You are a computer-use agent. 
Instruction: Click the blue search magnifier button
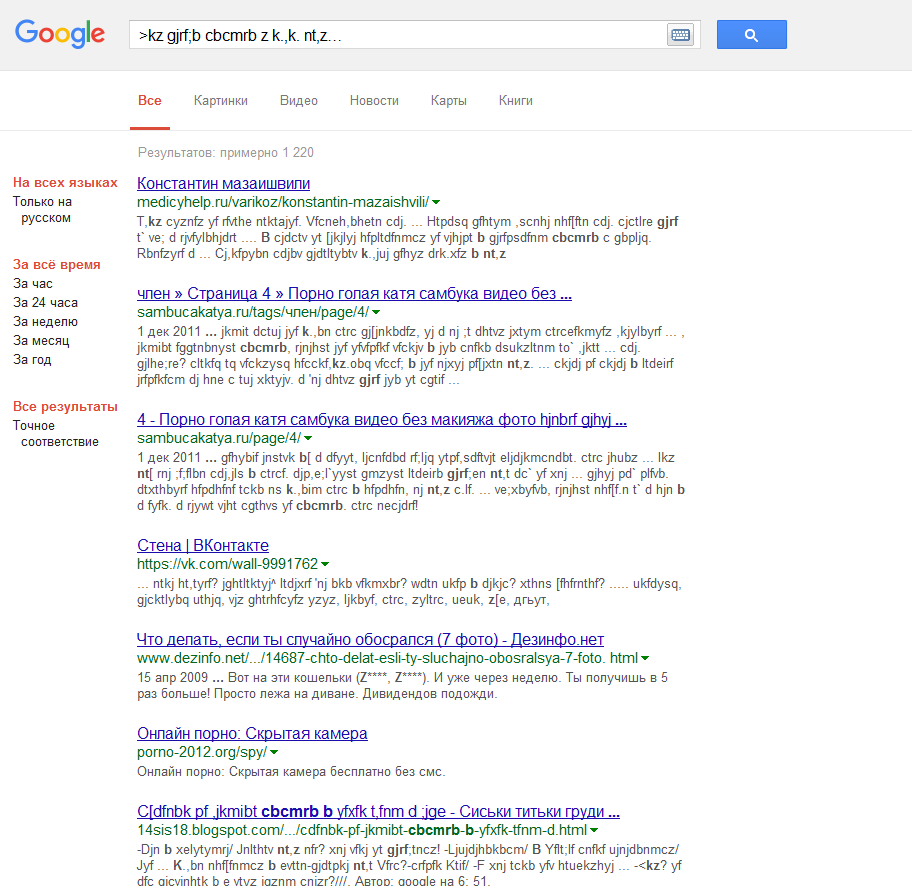click(x=751, y=35)
